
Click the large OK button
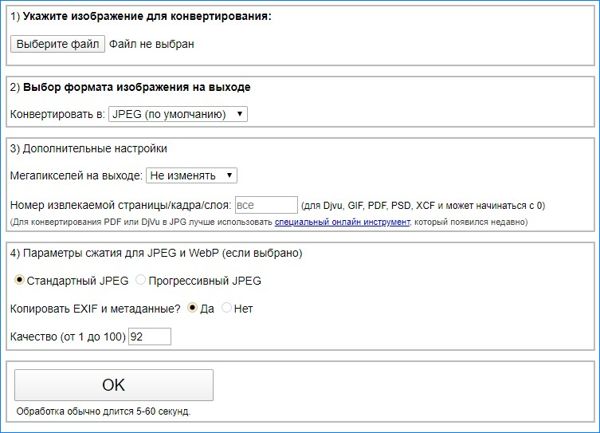pyautogui.click(x=114, y=385)
